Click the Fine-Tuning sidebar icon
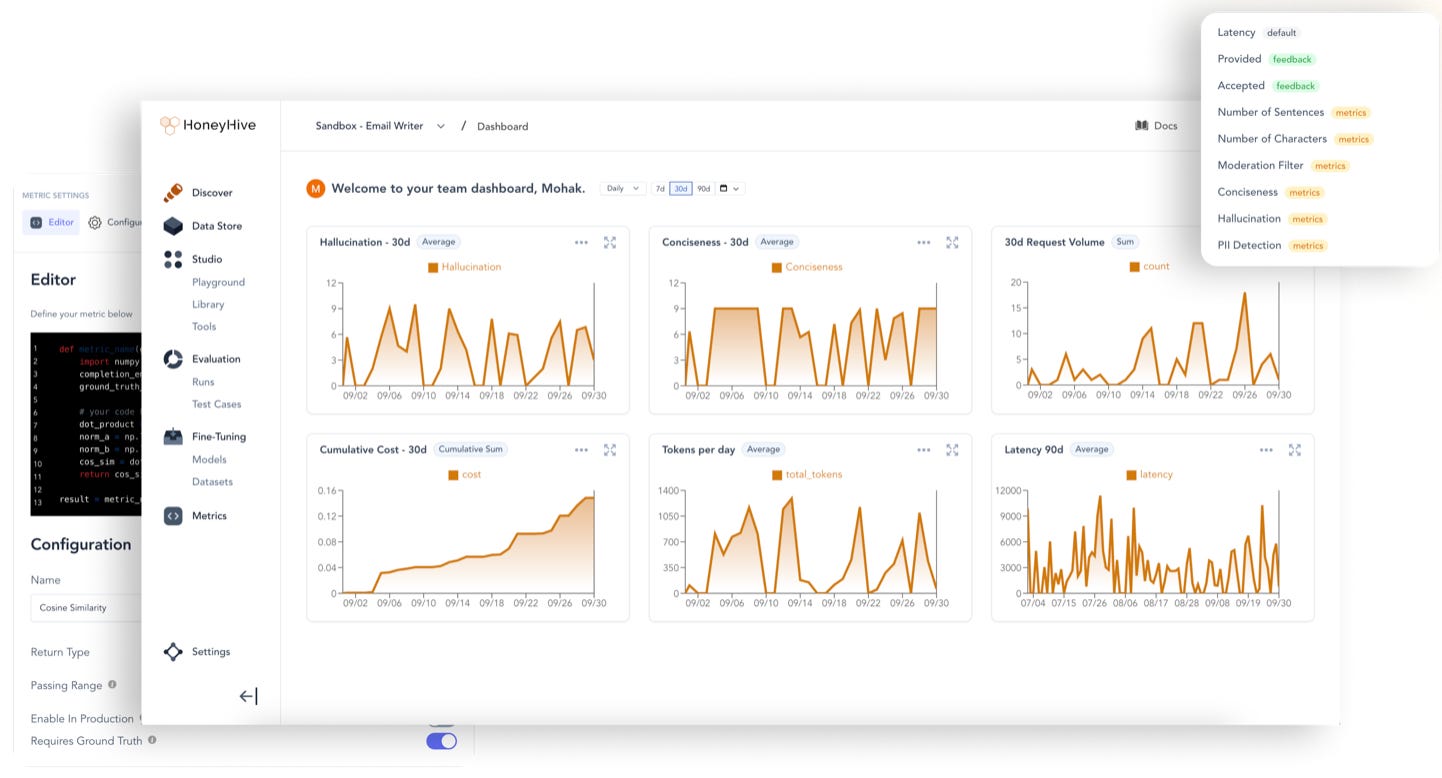 [173, 437]
